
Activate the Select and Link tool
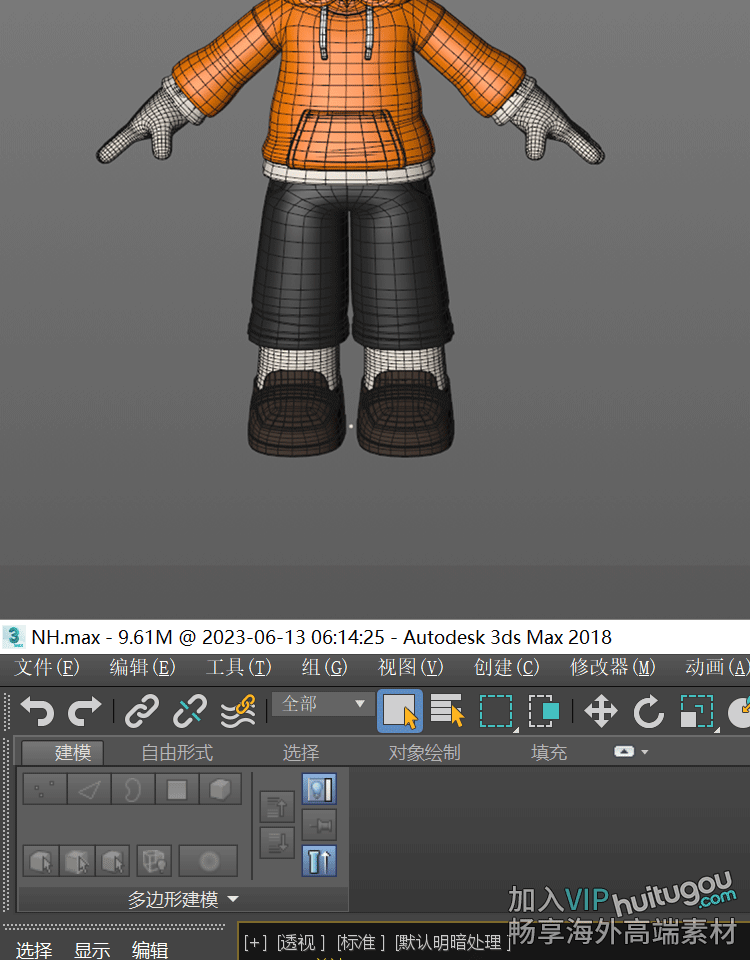142,712
